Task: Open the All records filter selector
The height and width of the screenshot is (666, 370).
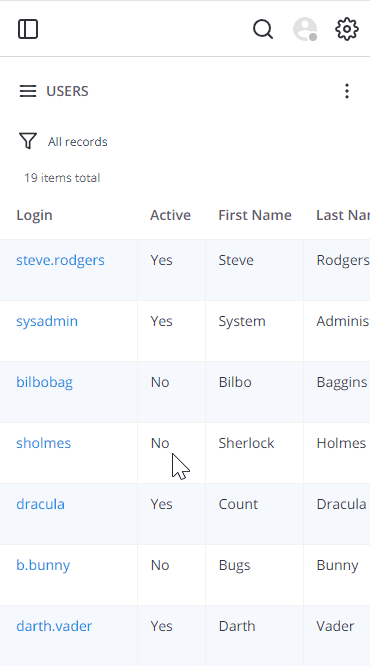Action: tap(77, 141)
